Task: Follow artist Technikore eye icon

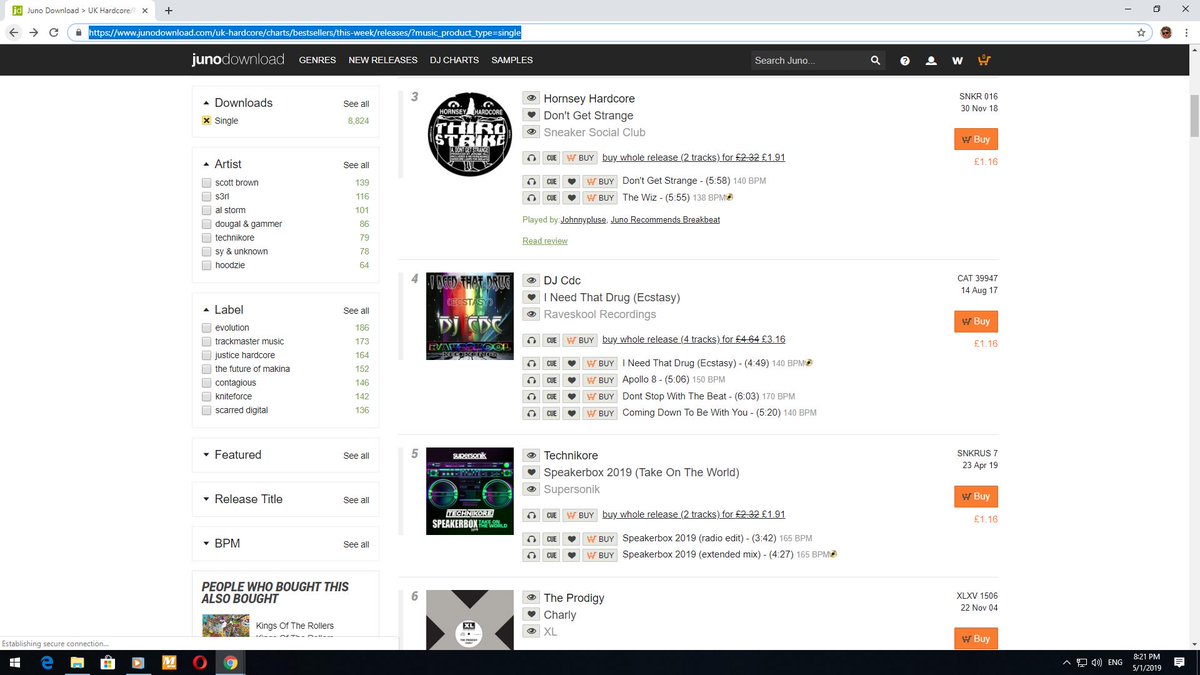Action: 531,455
